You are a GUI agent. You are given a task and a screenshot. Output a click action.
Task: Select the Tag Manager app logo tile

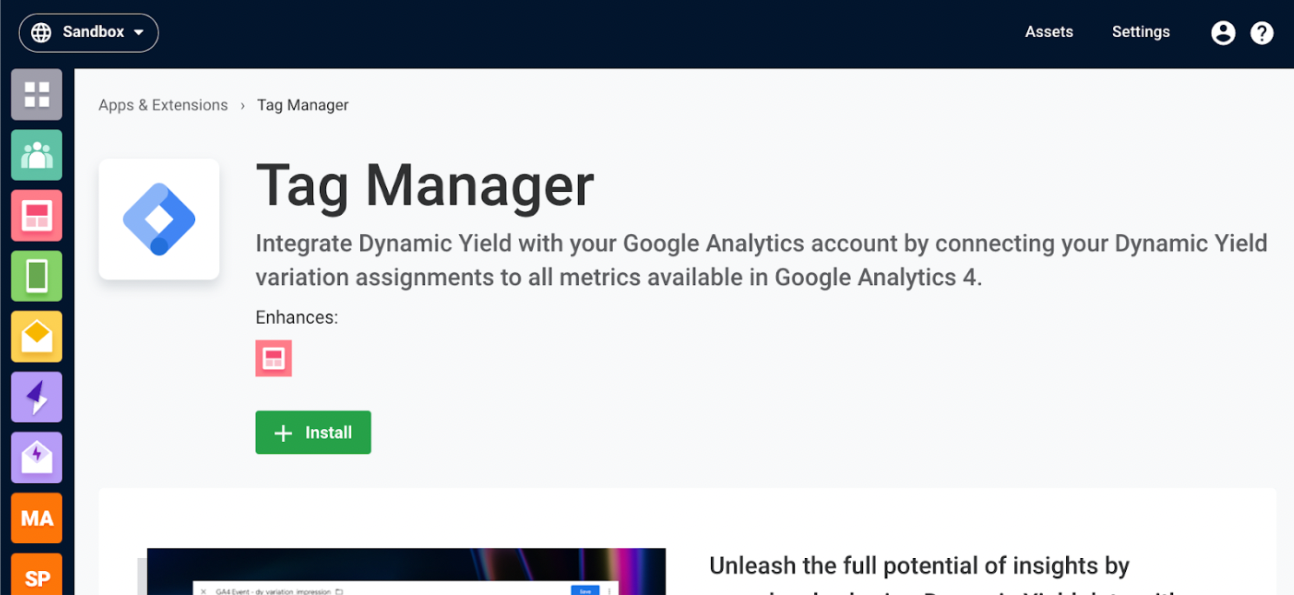159,219
